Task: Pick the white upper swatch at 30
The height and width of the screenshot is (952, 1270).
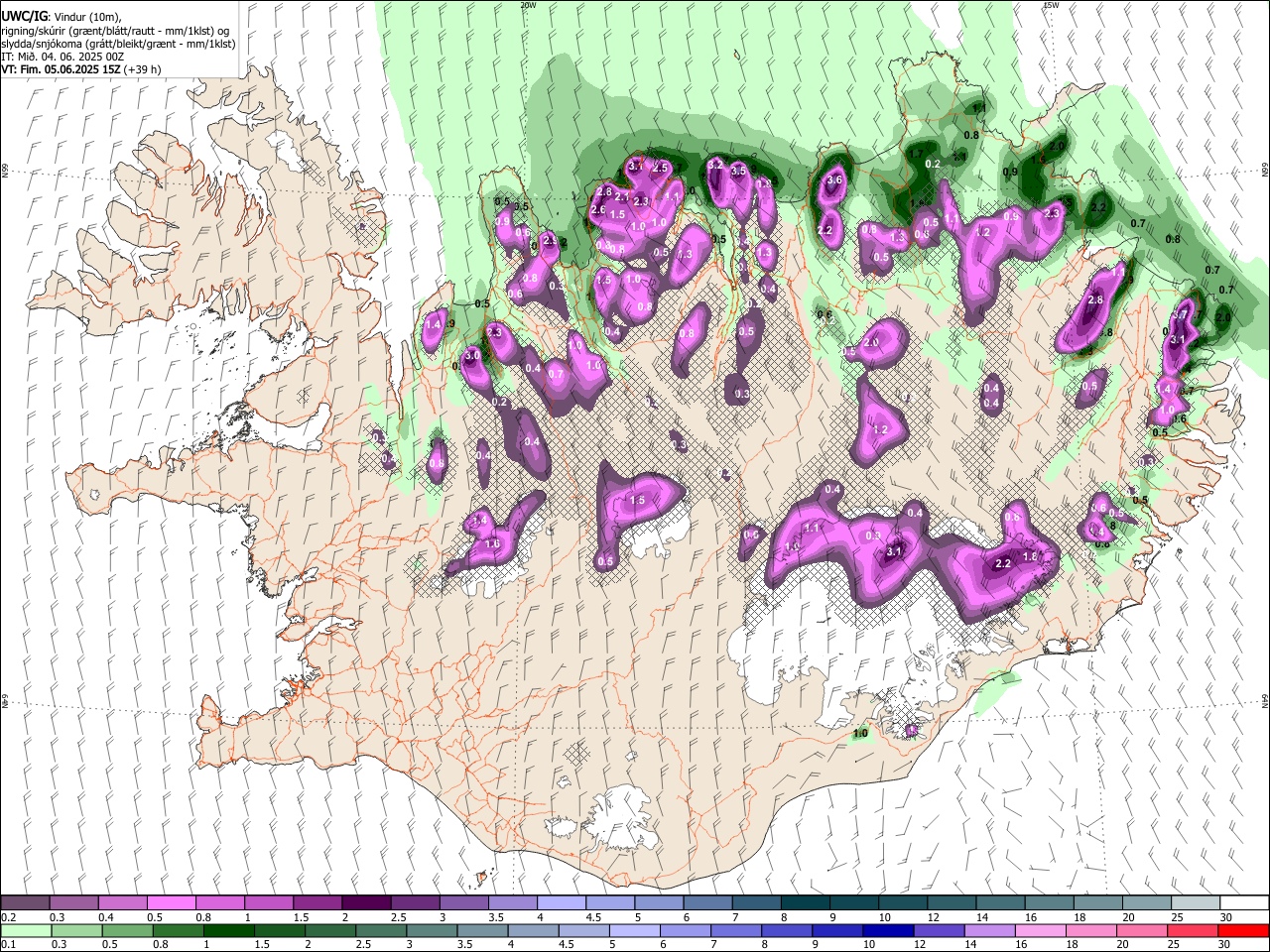Action: pos(1244,902)
